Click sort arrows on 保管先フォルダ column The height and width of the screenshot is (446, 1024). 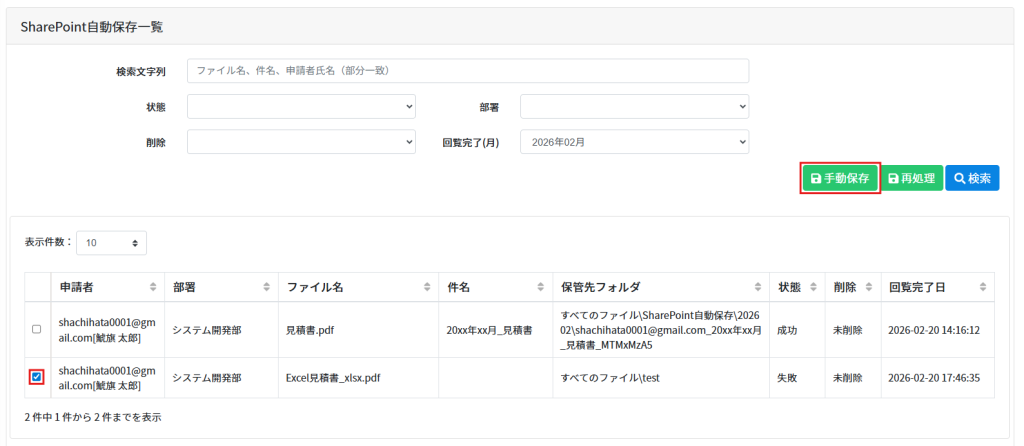[758, 287]
